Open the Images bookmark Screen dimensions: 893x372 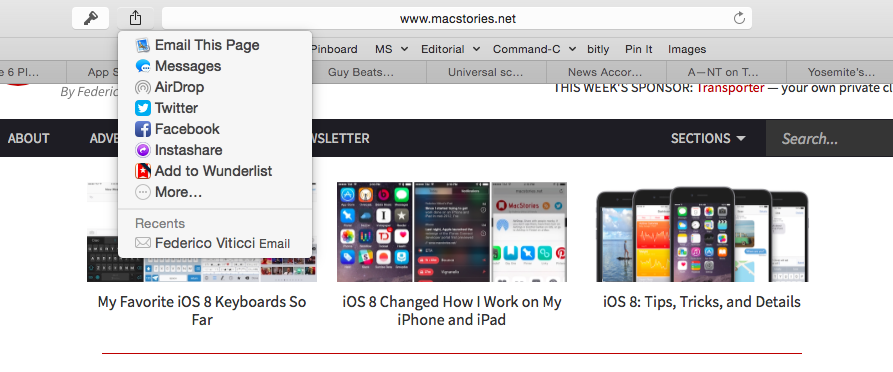687,50
